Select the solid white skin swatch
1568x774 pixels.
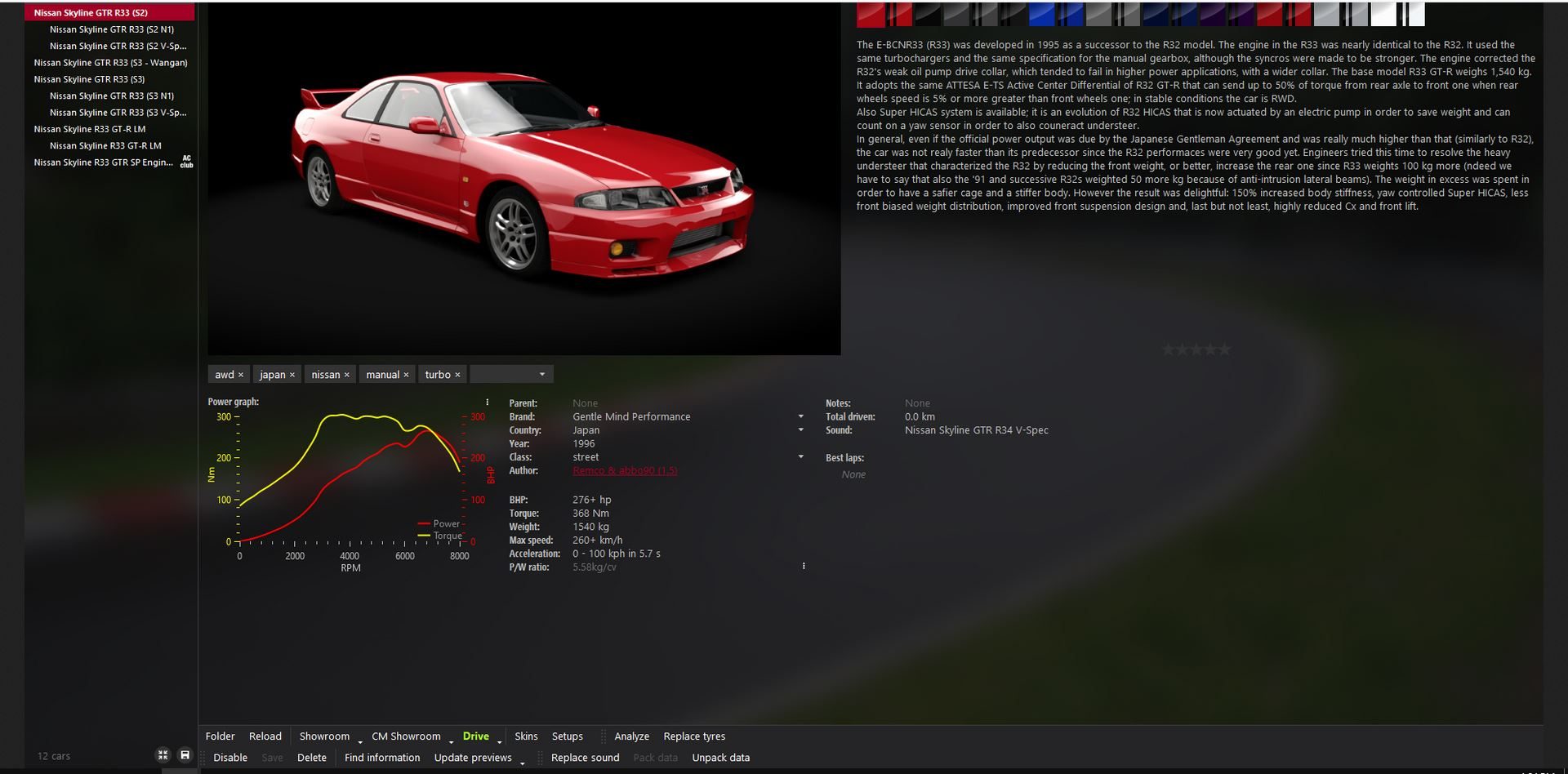tap(1383, 14)
